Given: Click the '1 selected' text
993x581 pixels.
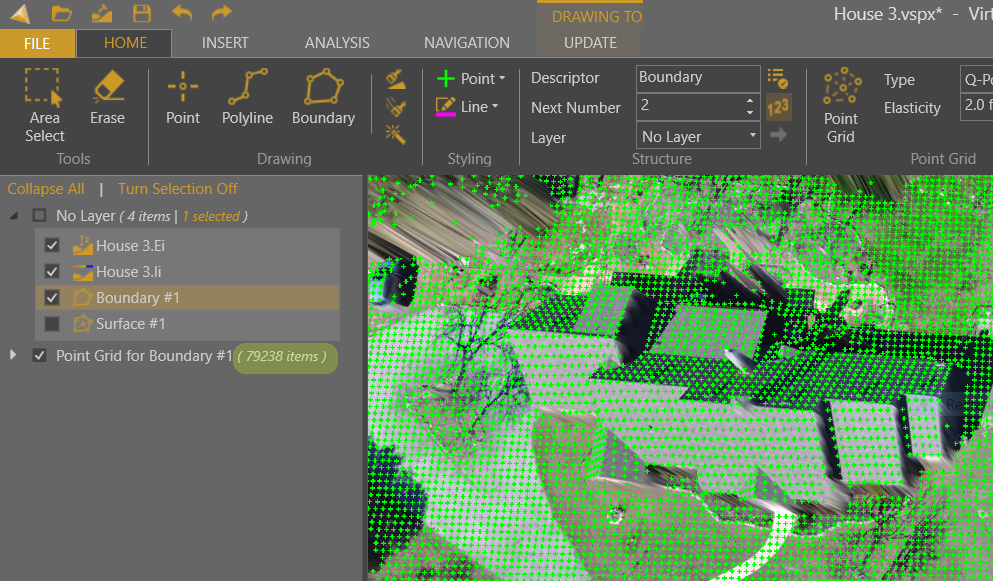Looking at the screenshot, I should pos(214,216).
